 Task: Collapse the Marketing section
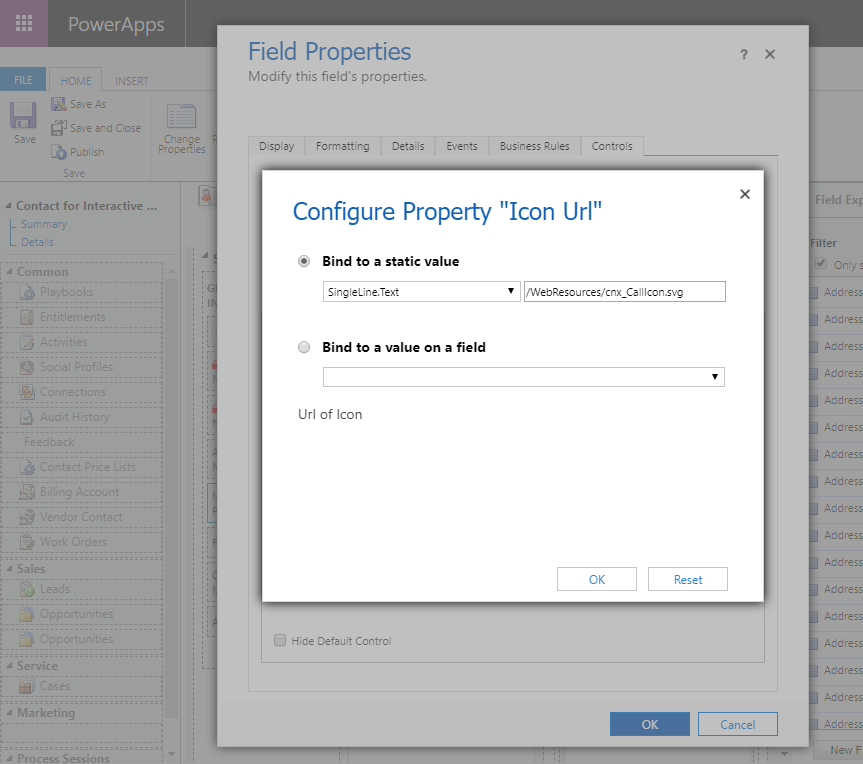point(9,713)
